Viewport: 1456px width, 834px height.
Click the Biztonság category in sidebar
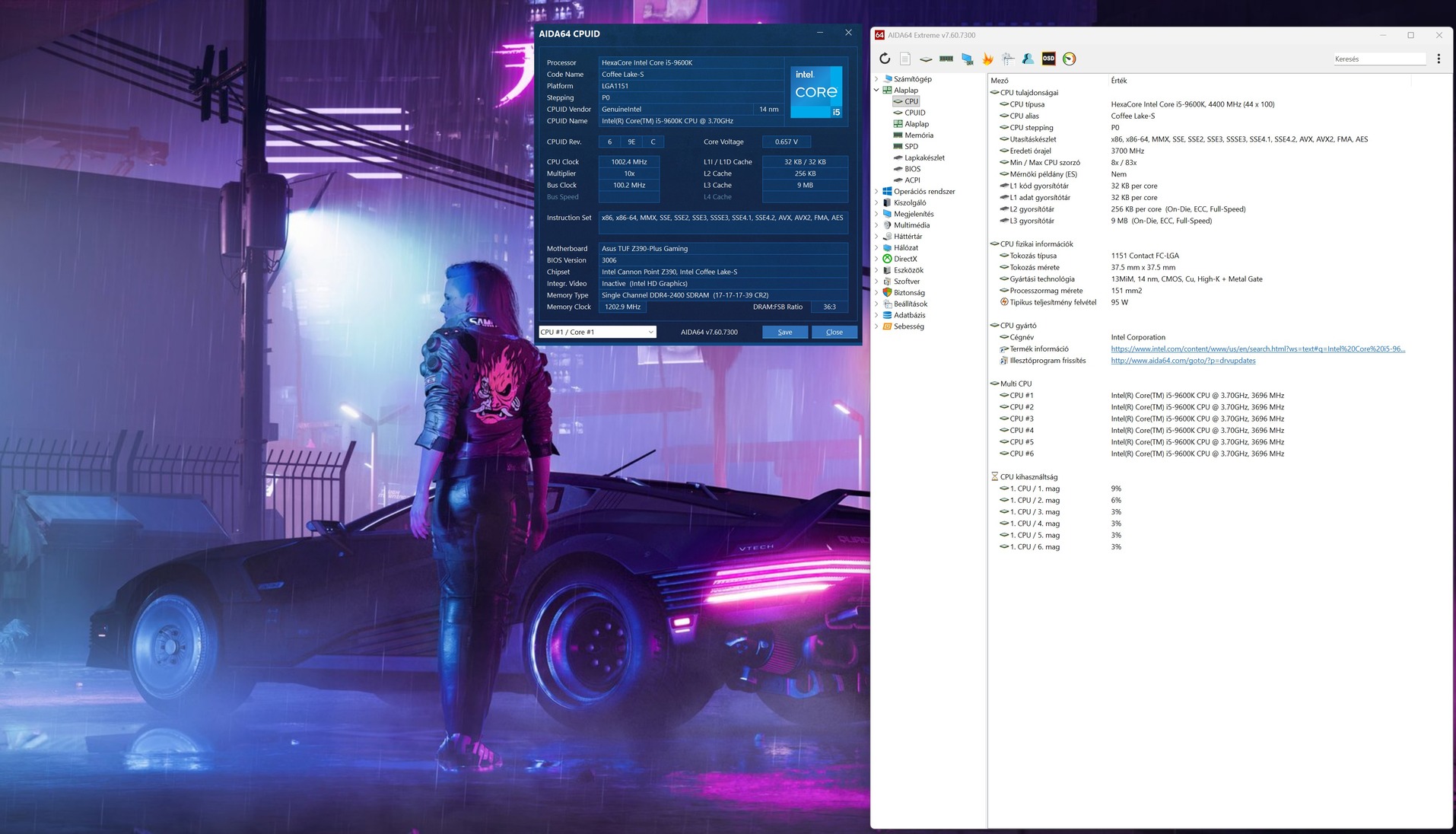pos(909,293)
